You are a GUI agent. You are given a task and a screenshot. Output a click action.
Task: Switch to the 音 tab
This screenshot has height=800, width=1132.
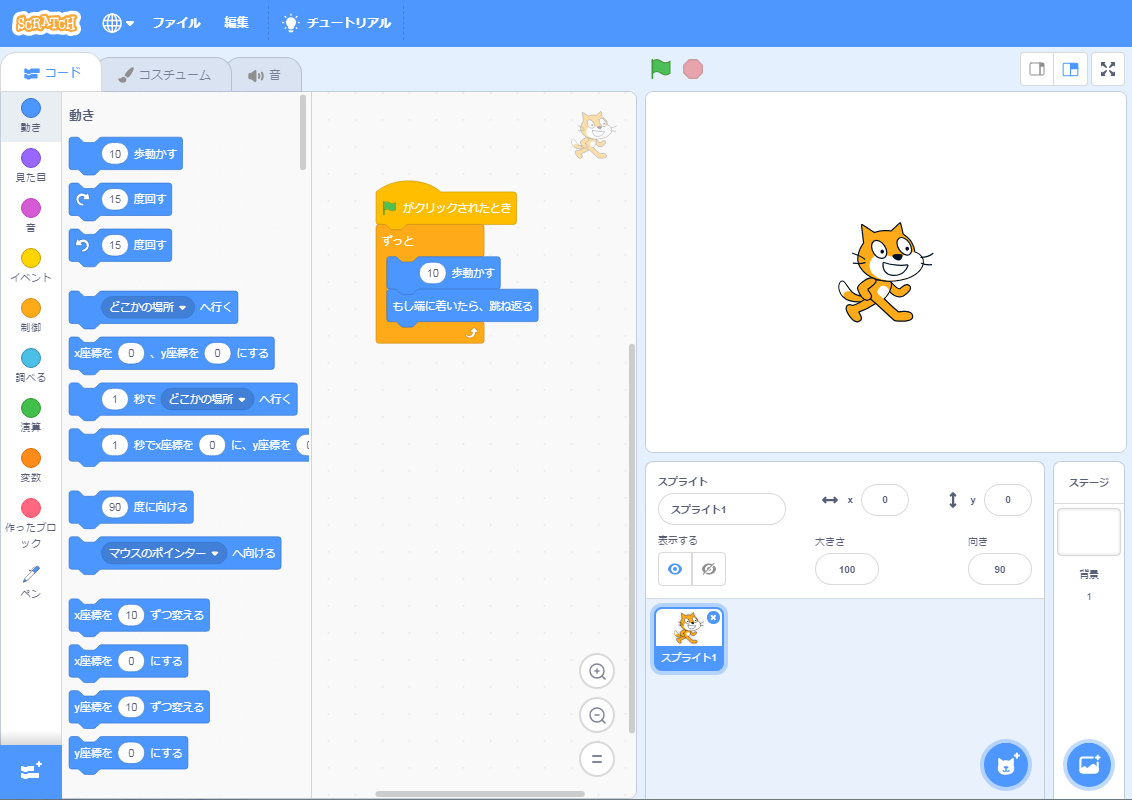265,75
